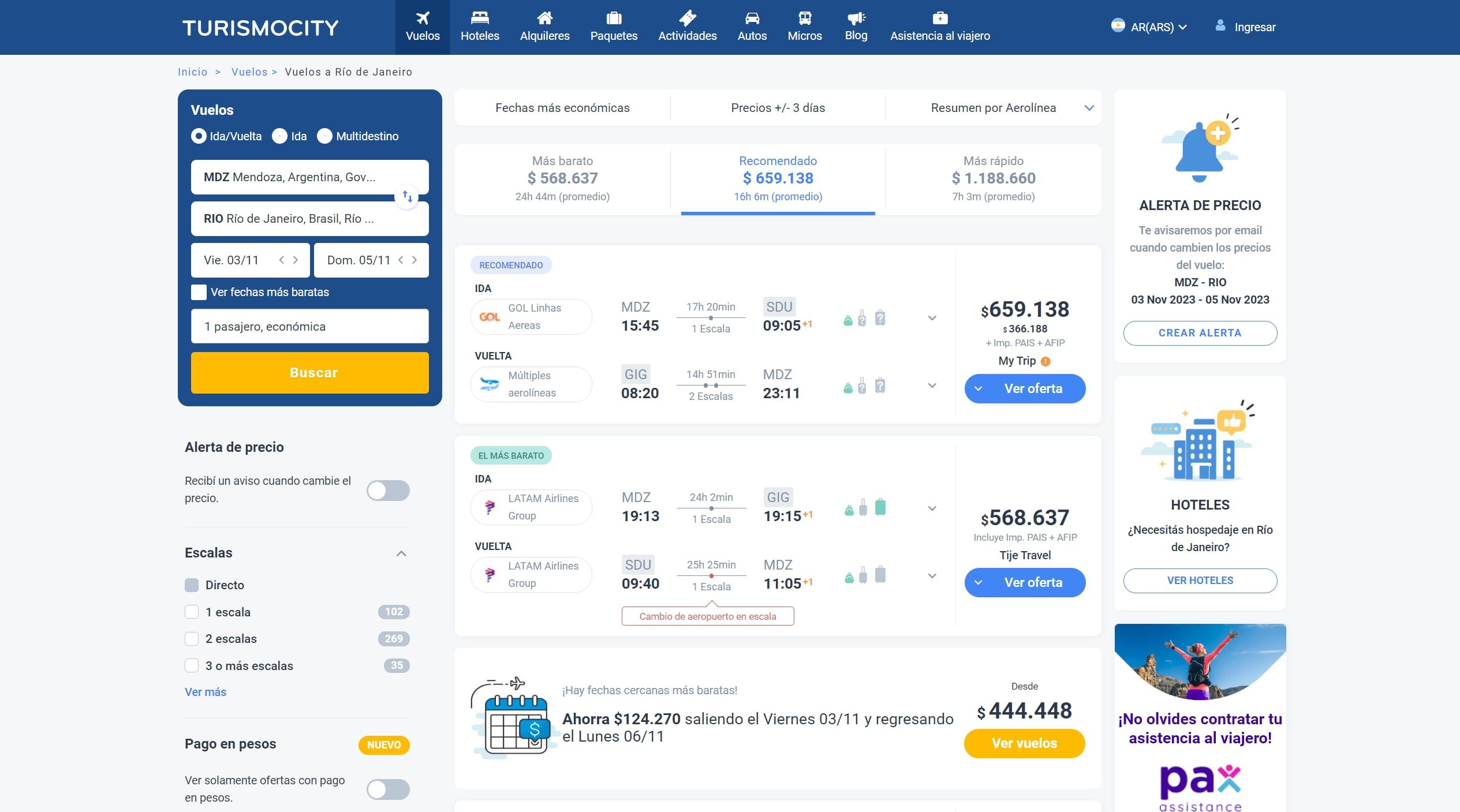
Task: Tick the '2 escalas' filter checkbox
Action: click(192, 639)
